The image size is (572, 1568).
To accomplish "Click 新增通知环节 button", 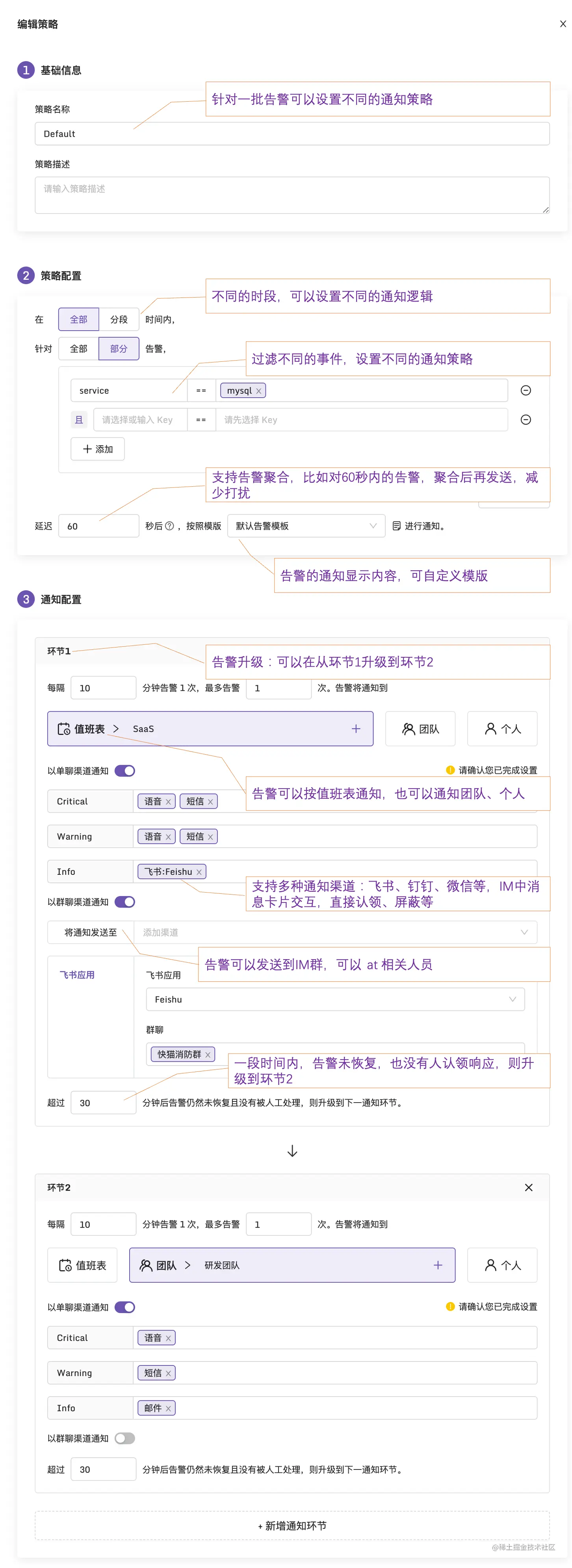I will [x=292, y=1525].
